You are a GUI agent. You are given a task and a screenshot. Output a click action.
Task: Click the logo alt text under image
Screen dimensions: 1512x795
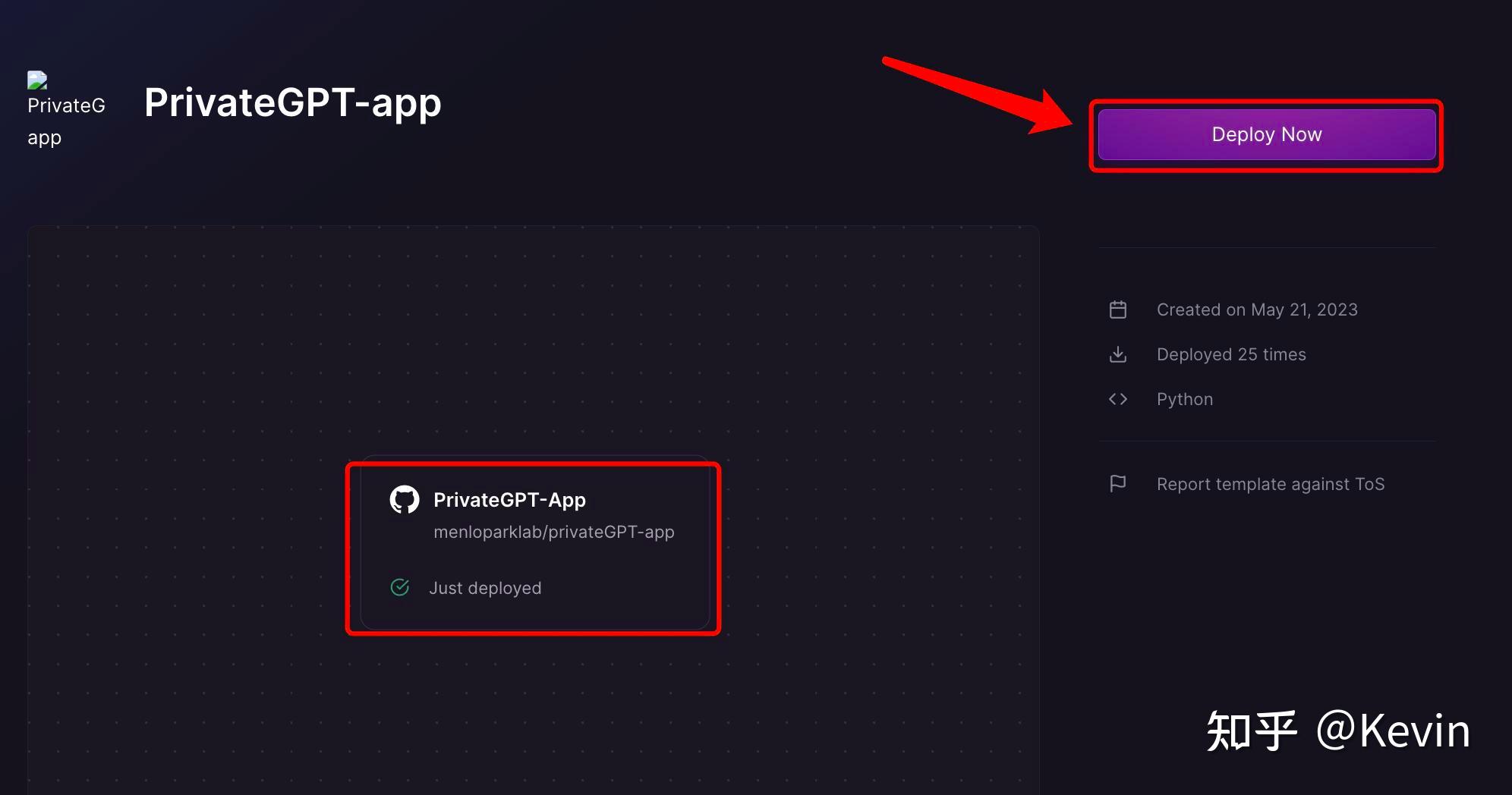pyautogui.click(x=65, y=121)
